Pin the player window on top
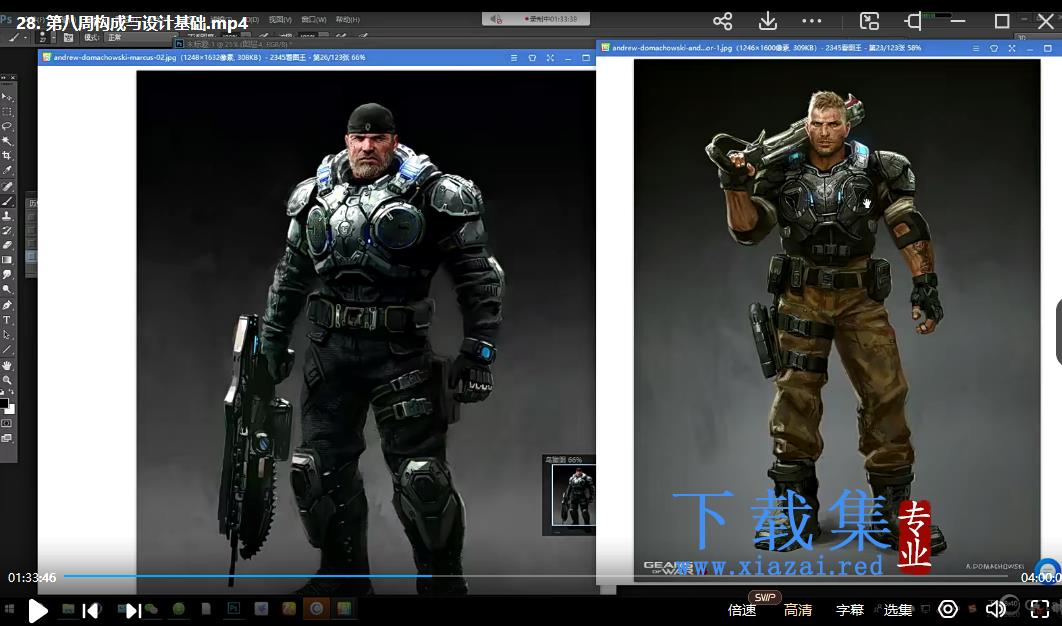 [913, 22]
